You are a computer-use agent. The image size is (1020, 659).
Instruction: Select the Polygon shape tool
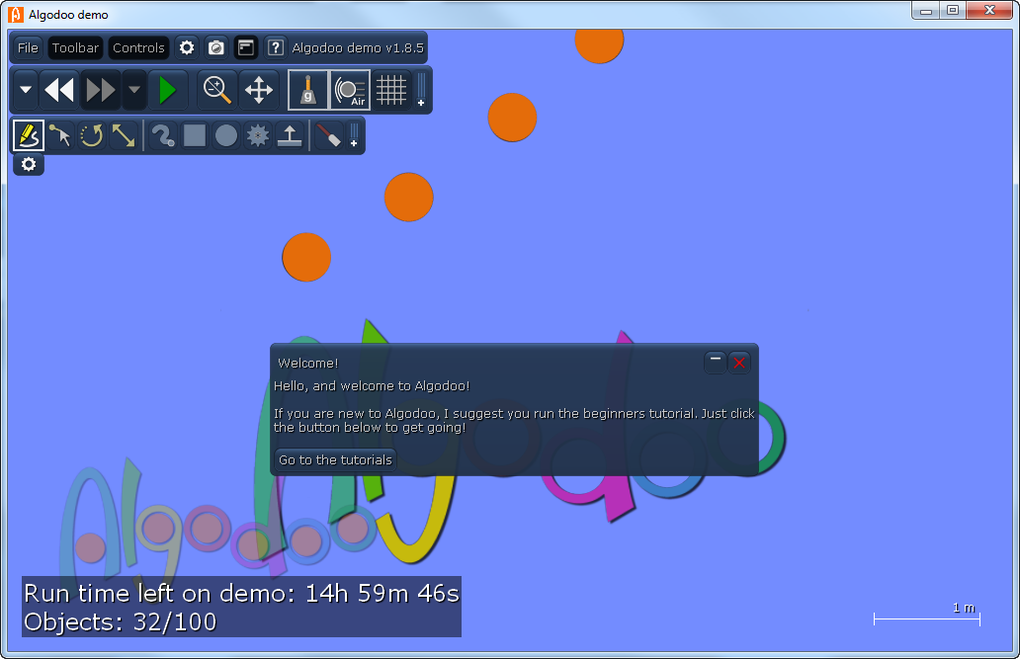pos(163,135)
